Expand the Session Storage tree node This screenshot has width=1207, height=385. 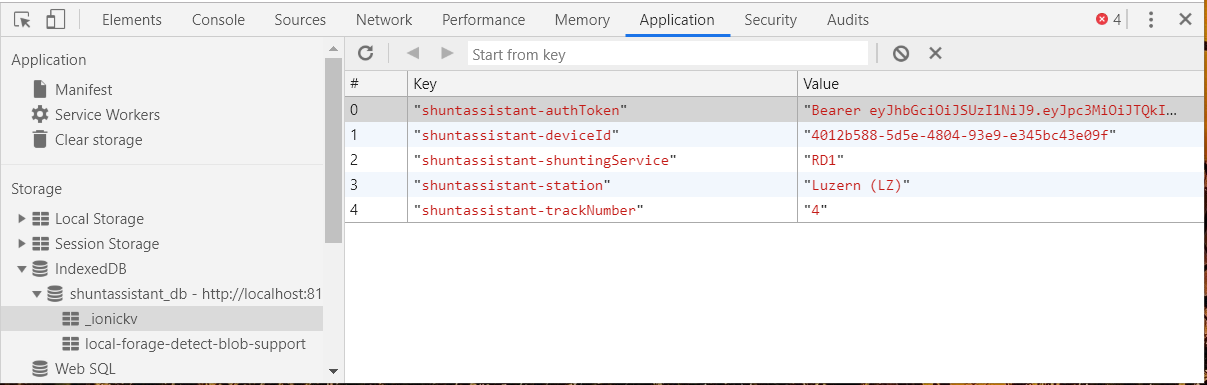coord(22,244)
